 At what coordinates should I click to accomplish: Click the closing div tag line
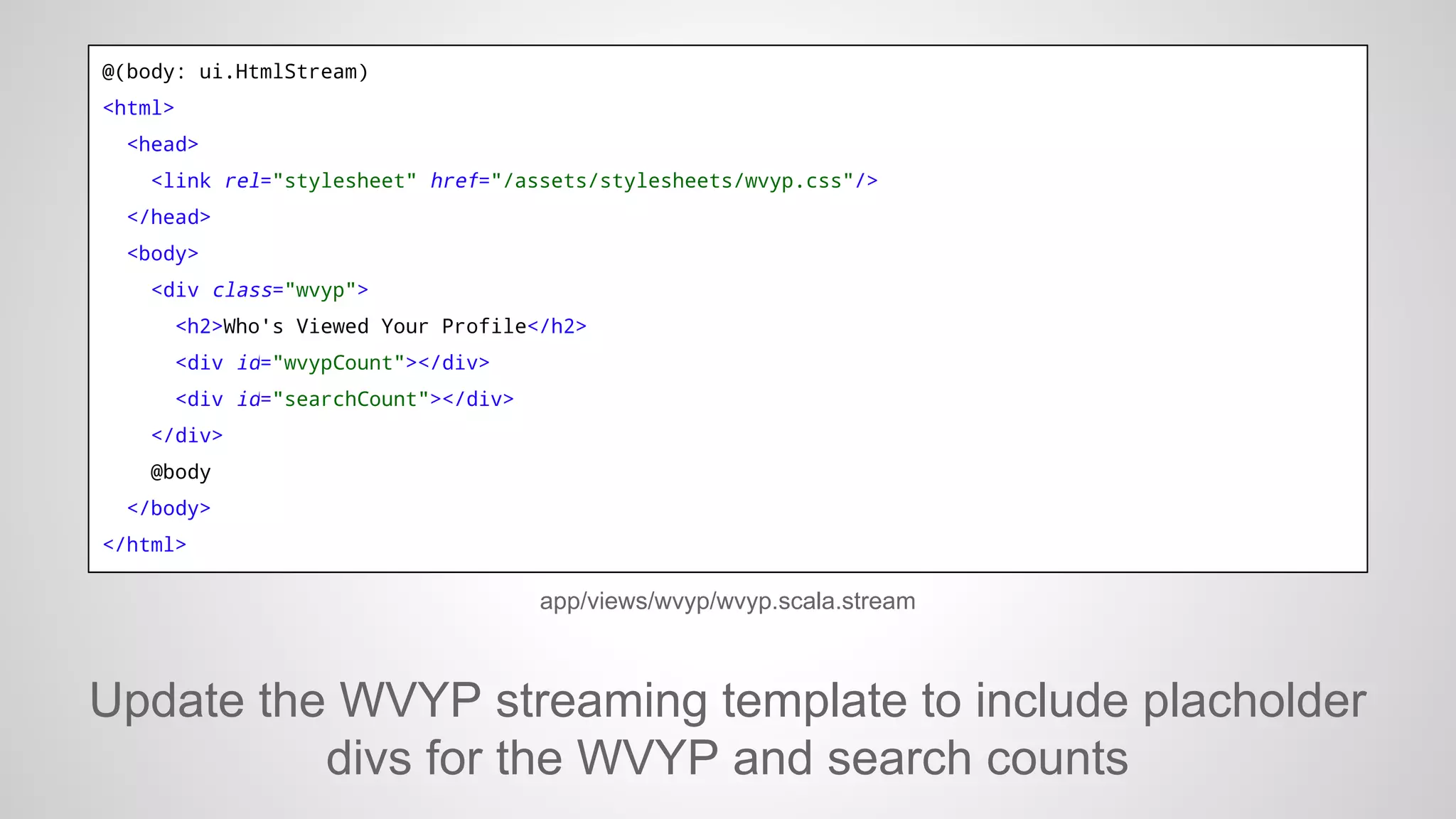pos(187,435)
